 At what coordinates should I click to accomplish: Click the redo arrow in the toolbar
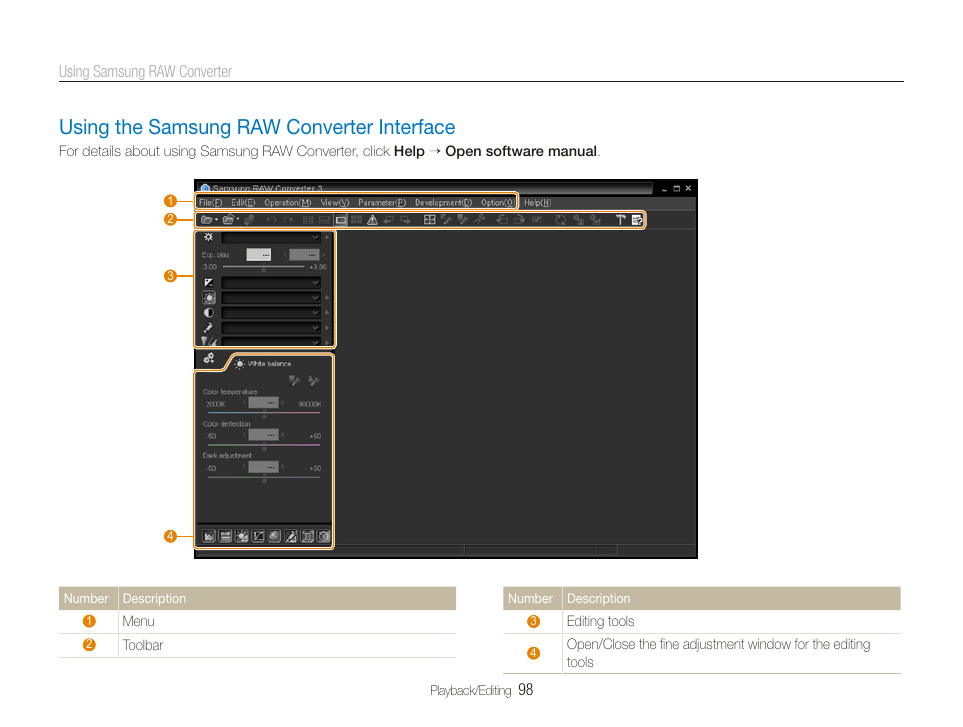(x=287, y=220)
